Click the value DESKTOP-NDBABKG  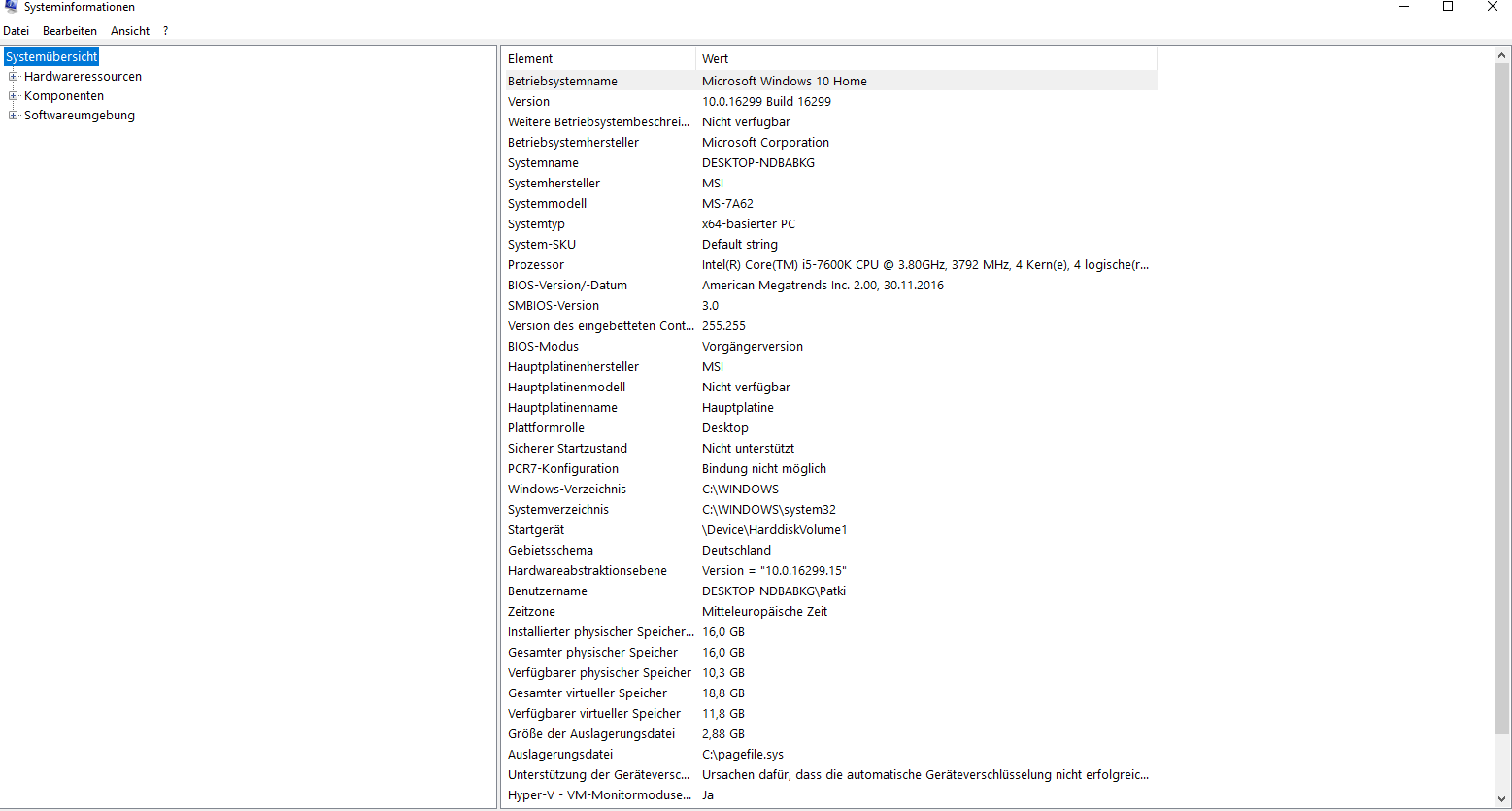758,163
